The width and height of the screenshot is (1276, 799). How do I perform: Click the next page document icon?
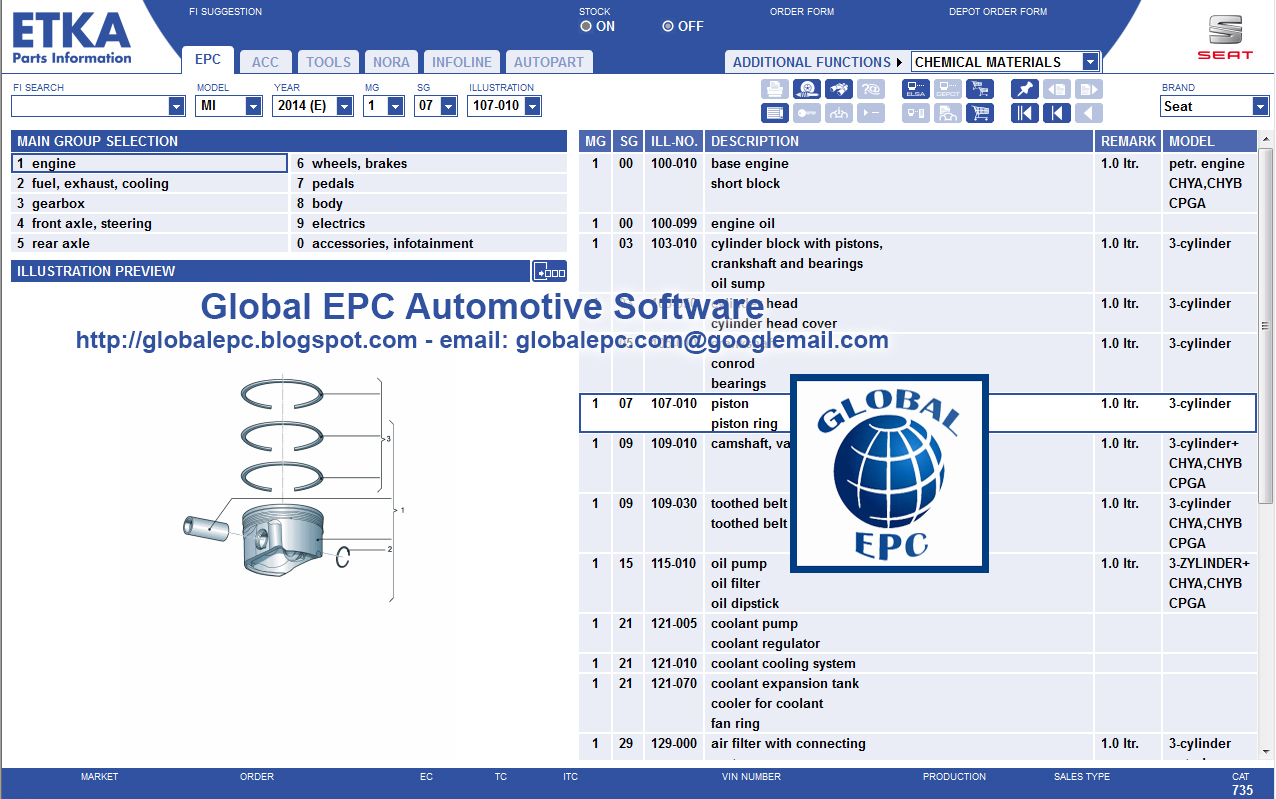(1089, 89)
